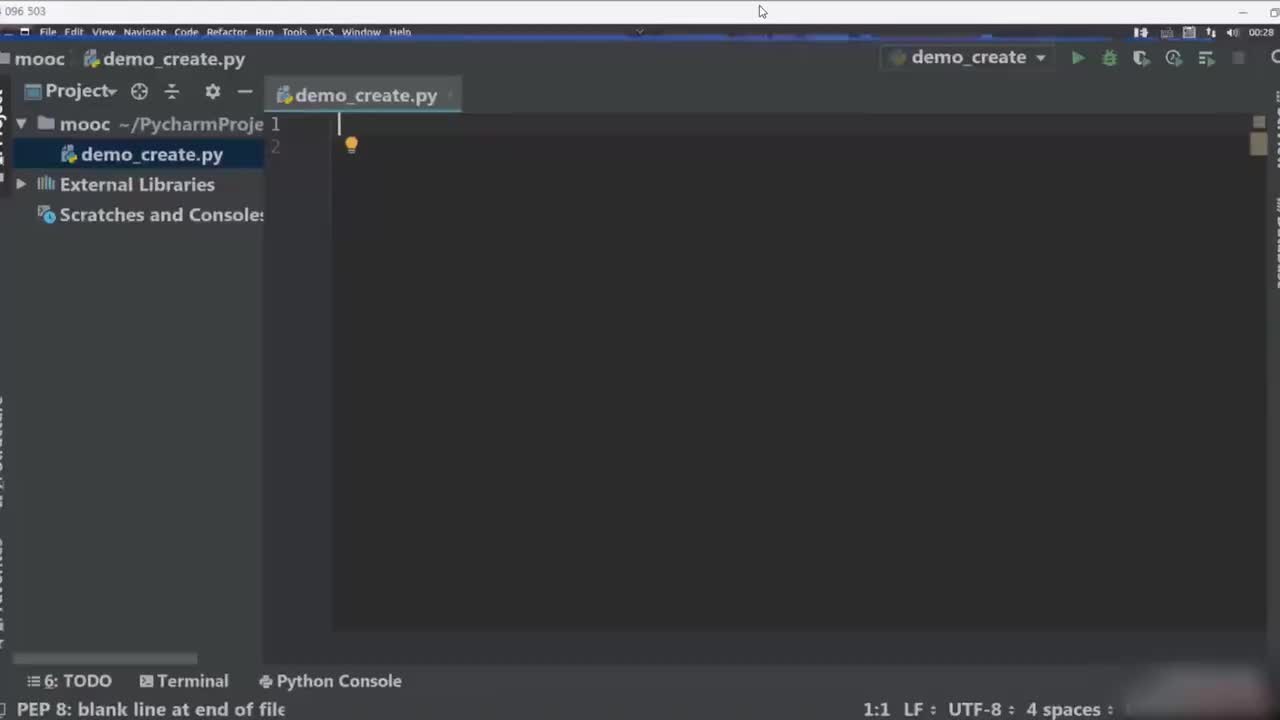Open the demo_create run configuration dropdown

(x=968, y=58)
